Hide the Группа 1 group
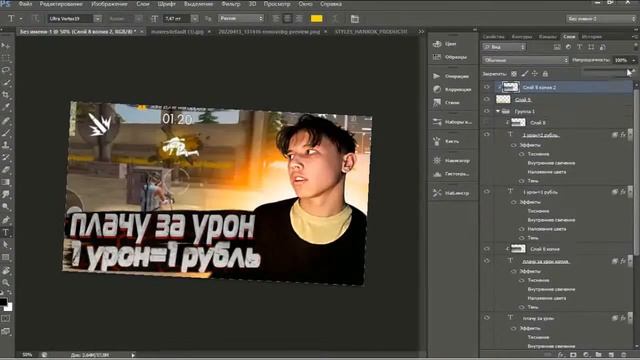 (x=487, y=111)
